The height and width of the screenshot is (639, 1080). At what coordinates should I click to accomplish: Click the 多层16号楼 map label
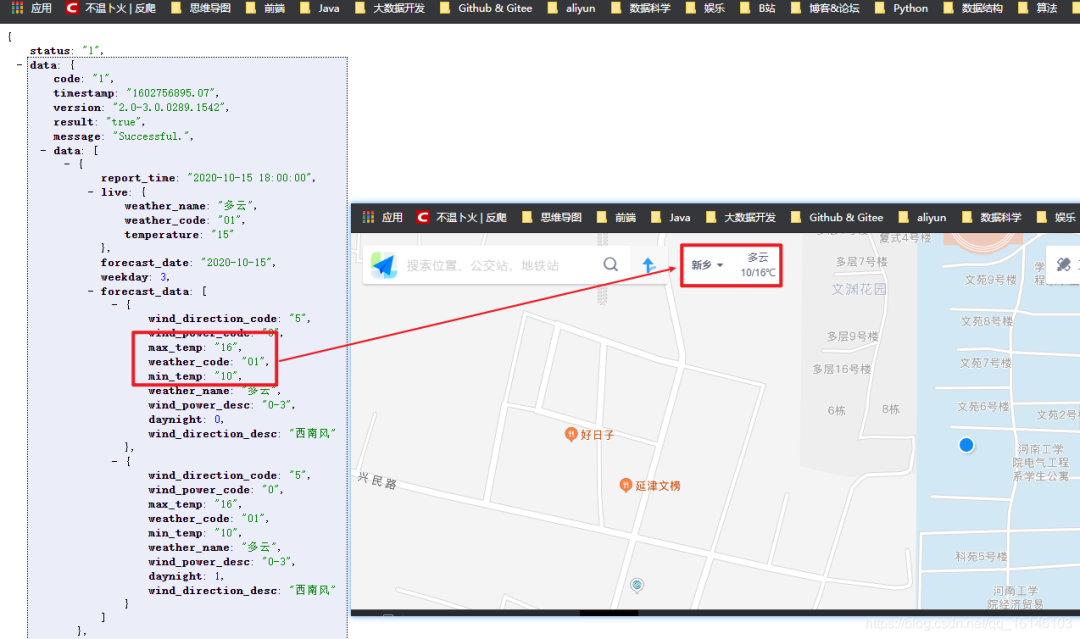[x=842, y=369]
